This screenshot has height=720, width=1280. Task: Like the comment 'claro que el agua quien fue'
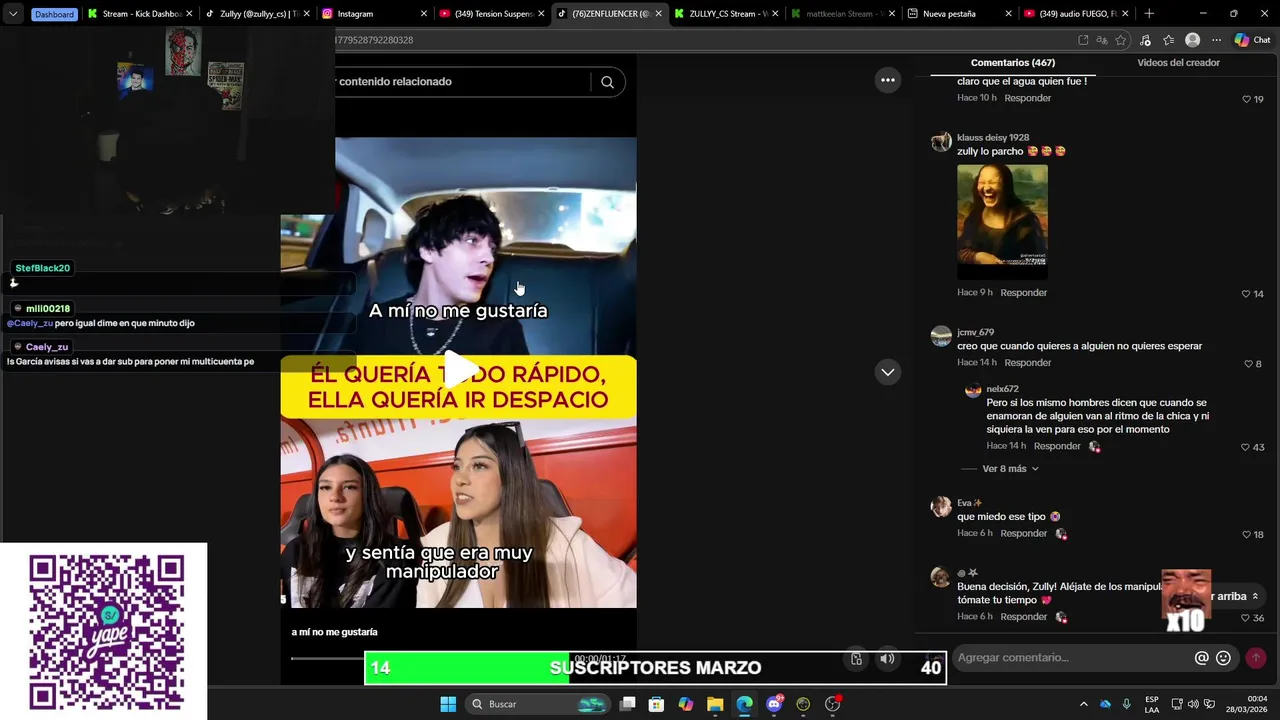click(1246, 99)
